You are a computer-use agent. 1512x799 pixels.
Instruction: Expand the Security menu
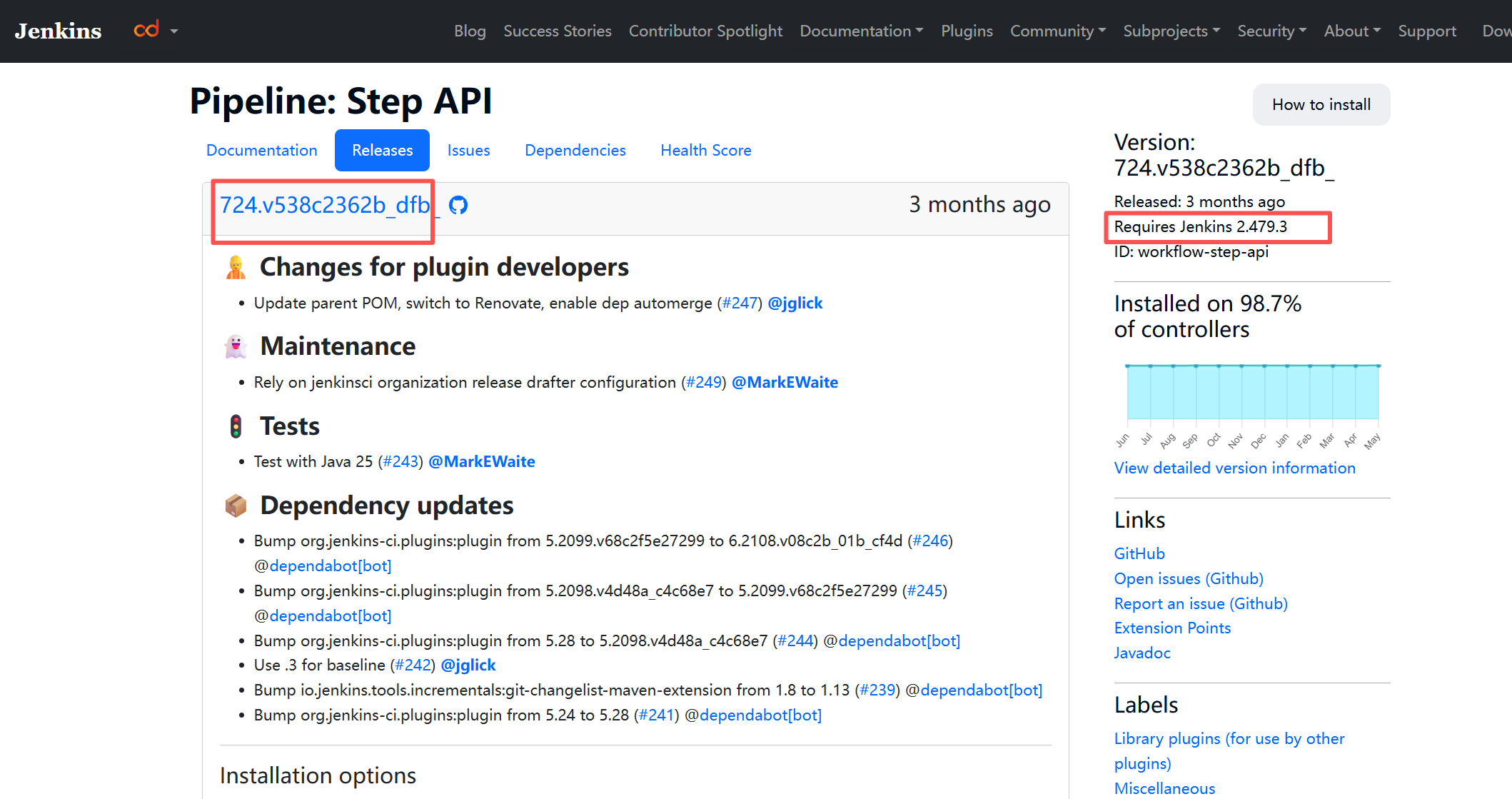(x=1271, y=31)
